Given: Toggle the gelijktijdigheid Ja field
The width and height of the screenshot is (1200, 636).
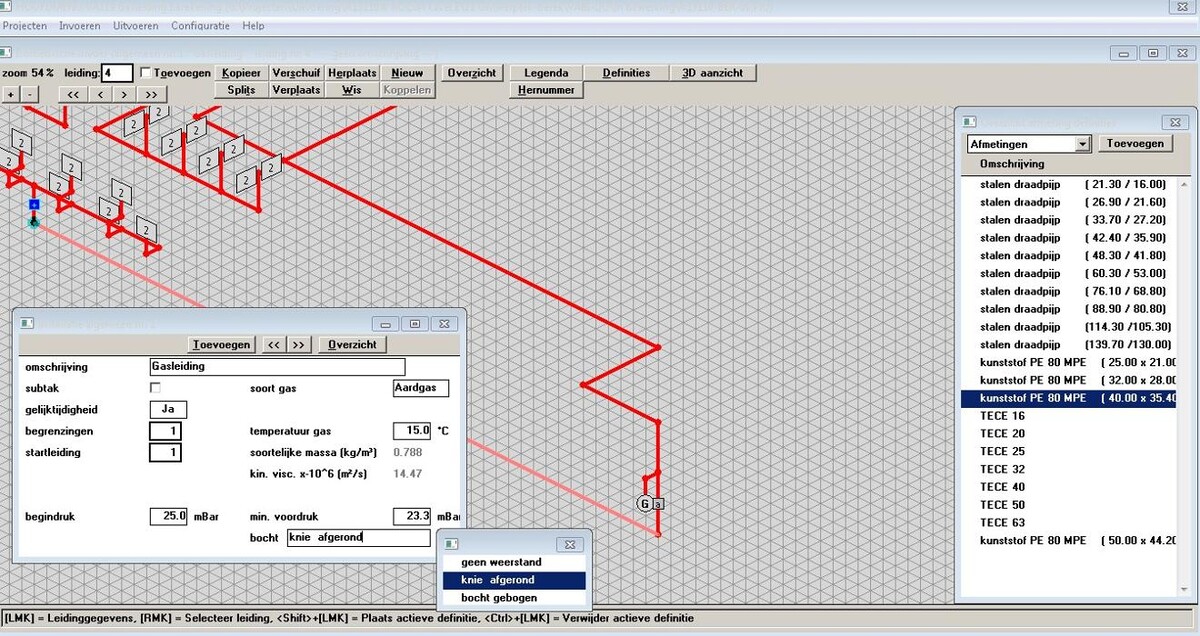Looking at the screenshot, I should (168, 409).
